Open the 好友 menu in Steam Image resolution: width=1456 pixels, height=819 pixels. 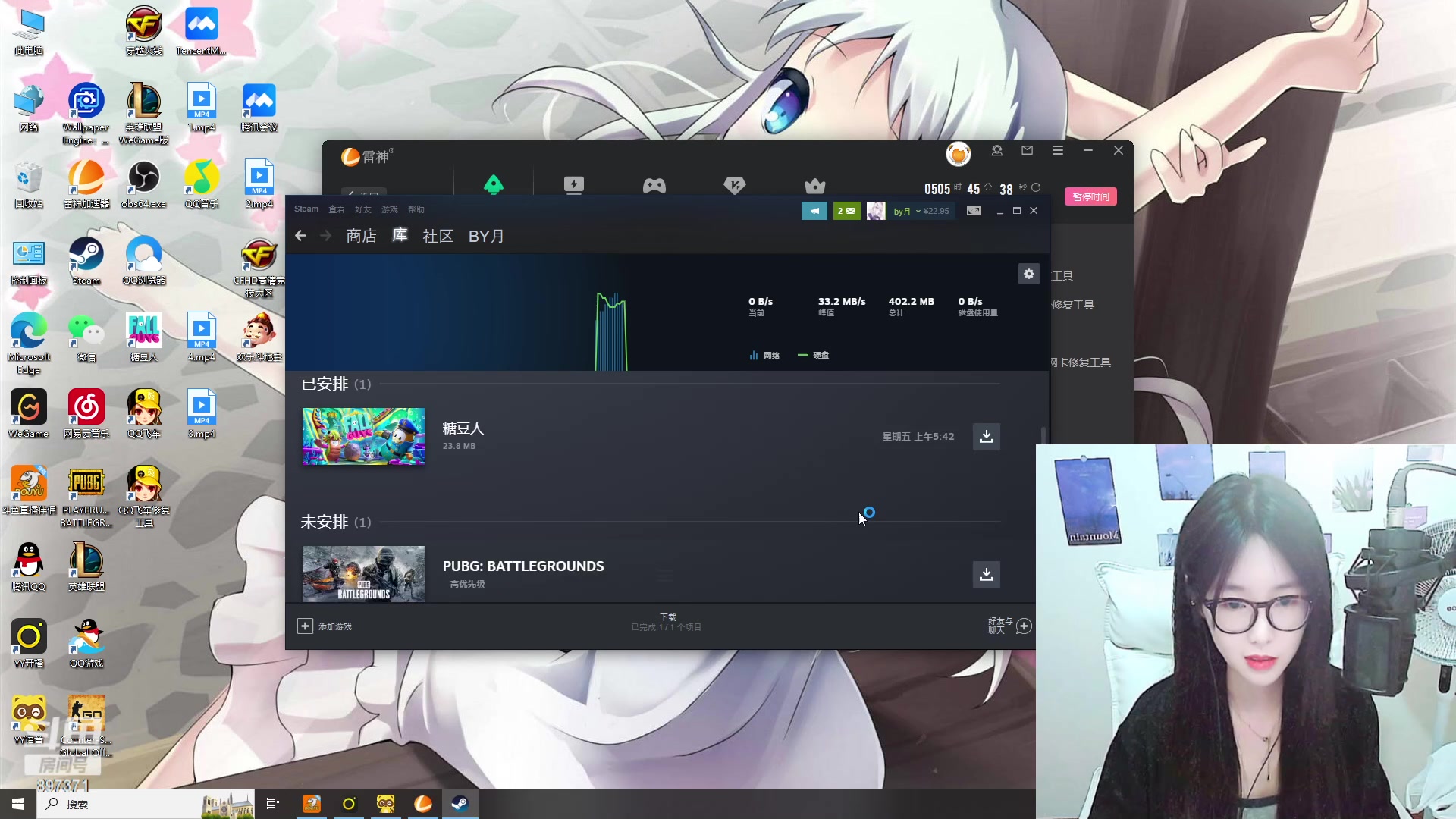pos(363,209)
